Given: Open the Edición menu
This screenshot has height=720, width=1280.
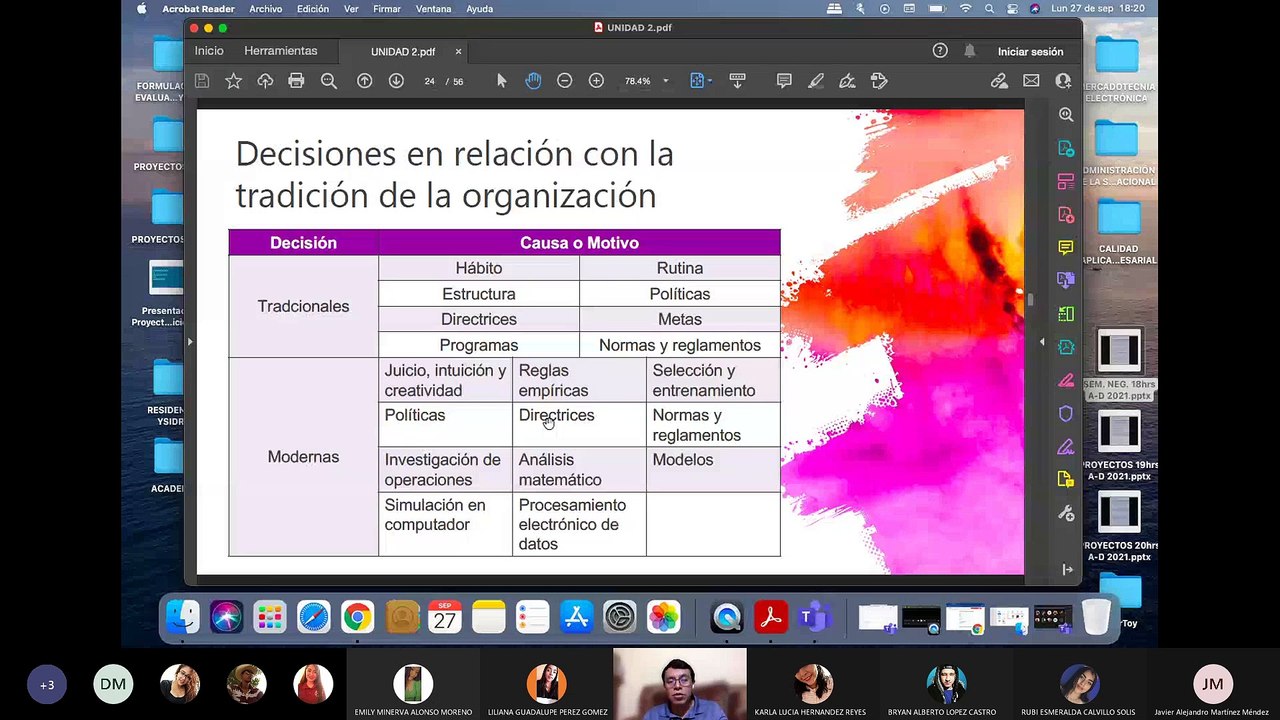Looking at the screenshot, I should (313, 9).
